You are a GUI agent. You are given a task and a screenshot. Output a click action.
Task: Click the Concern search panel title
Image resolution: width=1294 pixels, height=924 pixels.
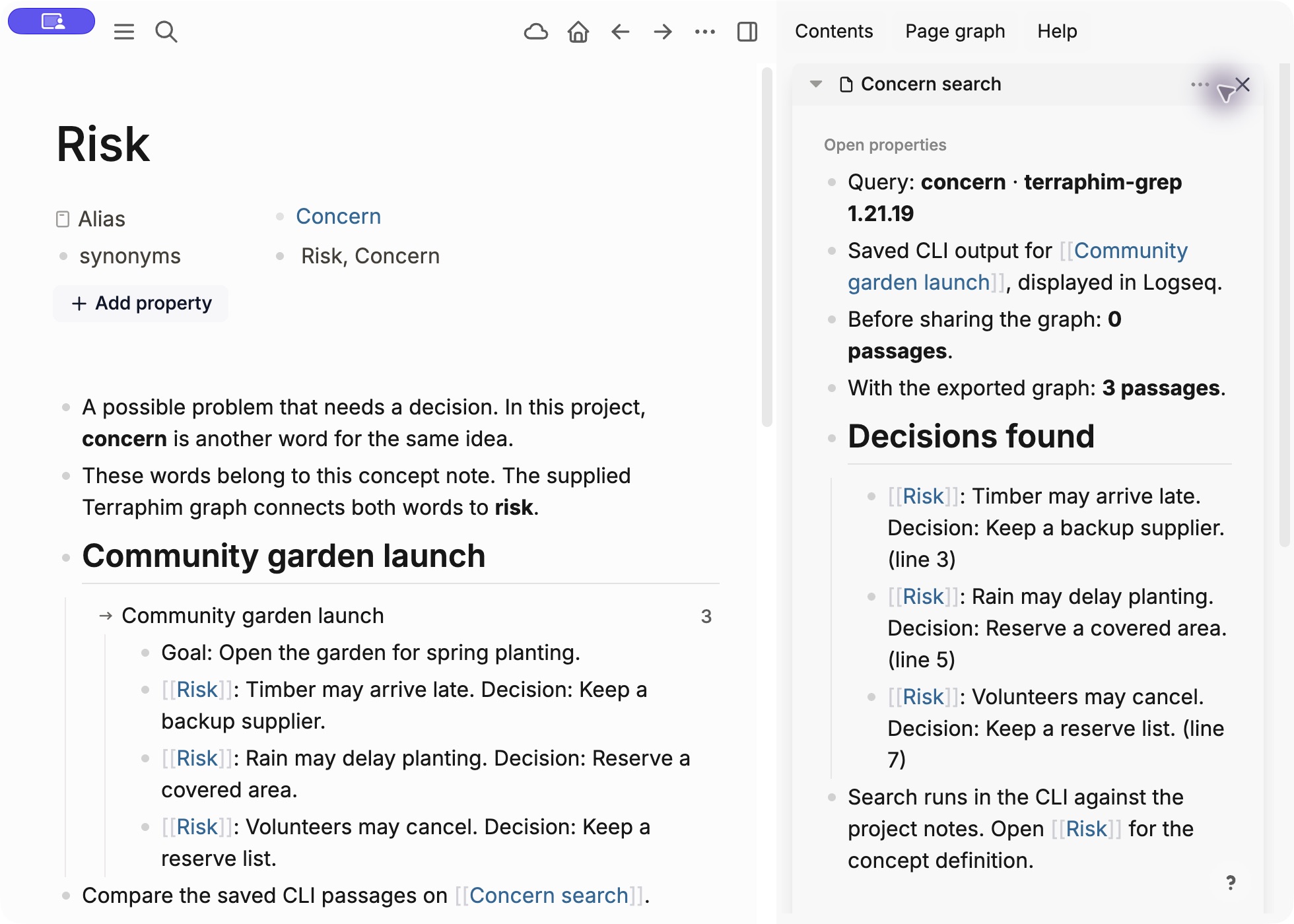tap(931, 84)
